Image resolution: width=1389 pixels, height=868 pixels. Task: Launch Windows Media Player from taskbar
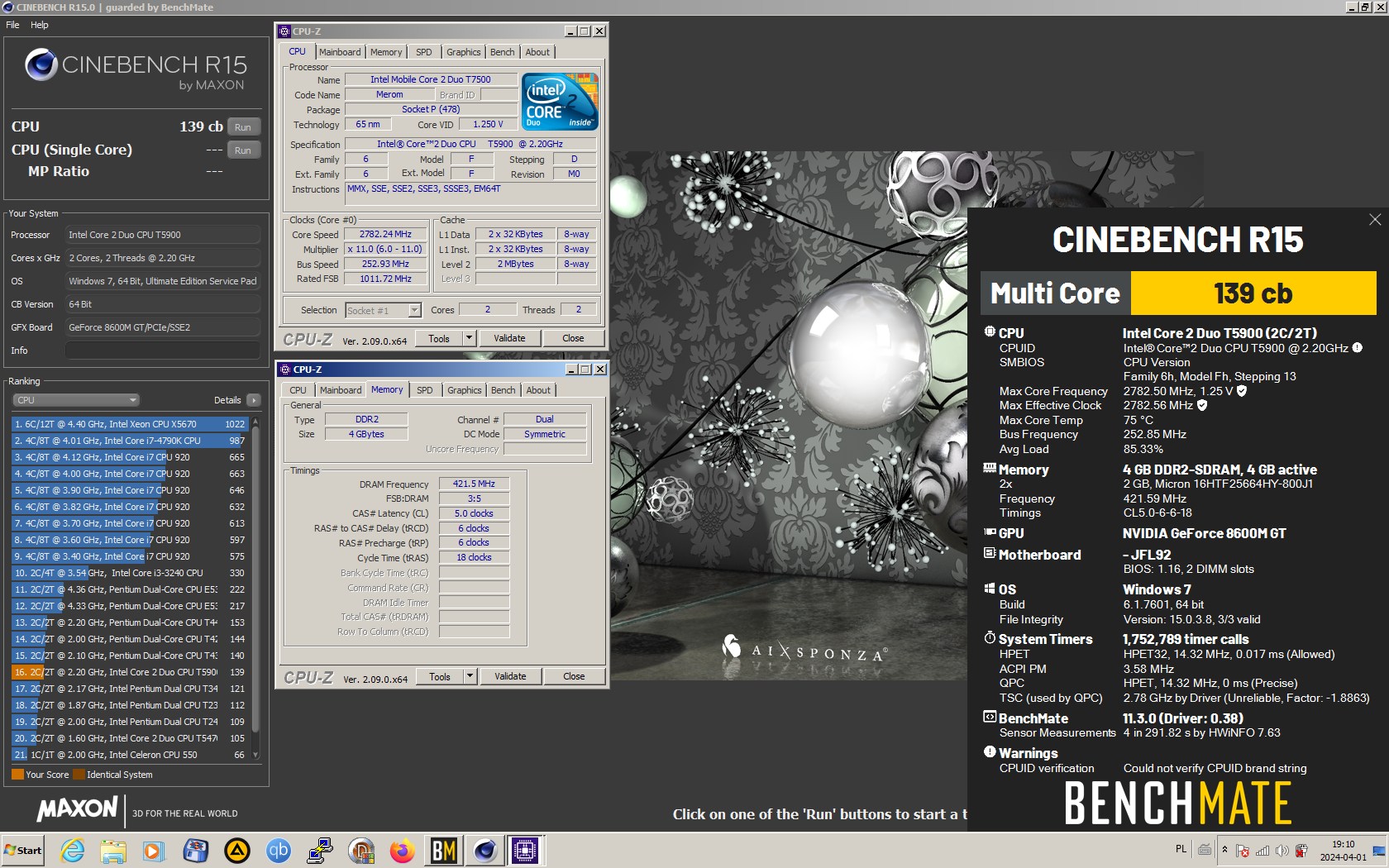click(x=154, y=851)
